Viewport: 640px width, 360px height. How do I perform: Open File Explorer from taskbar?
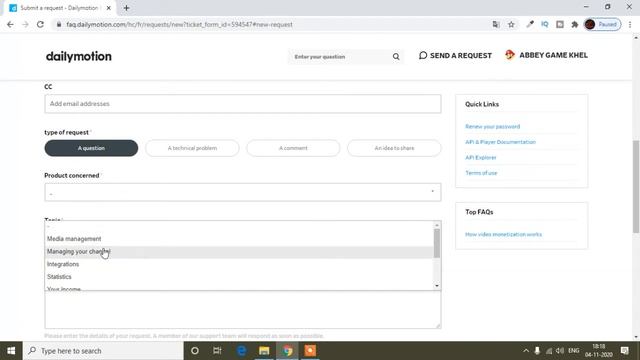coord(264,351)
